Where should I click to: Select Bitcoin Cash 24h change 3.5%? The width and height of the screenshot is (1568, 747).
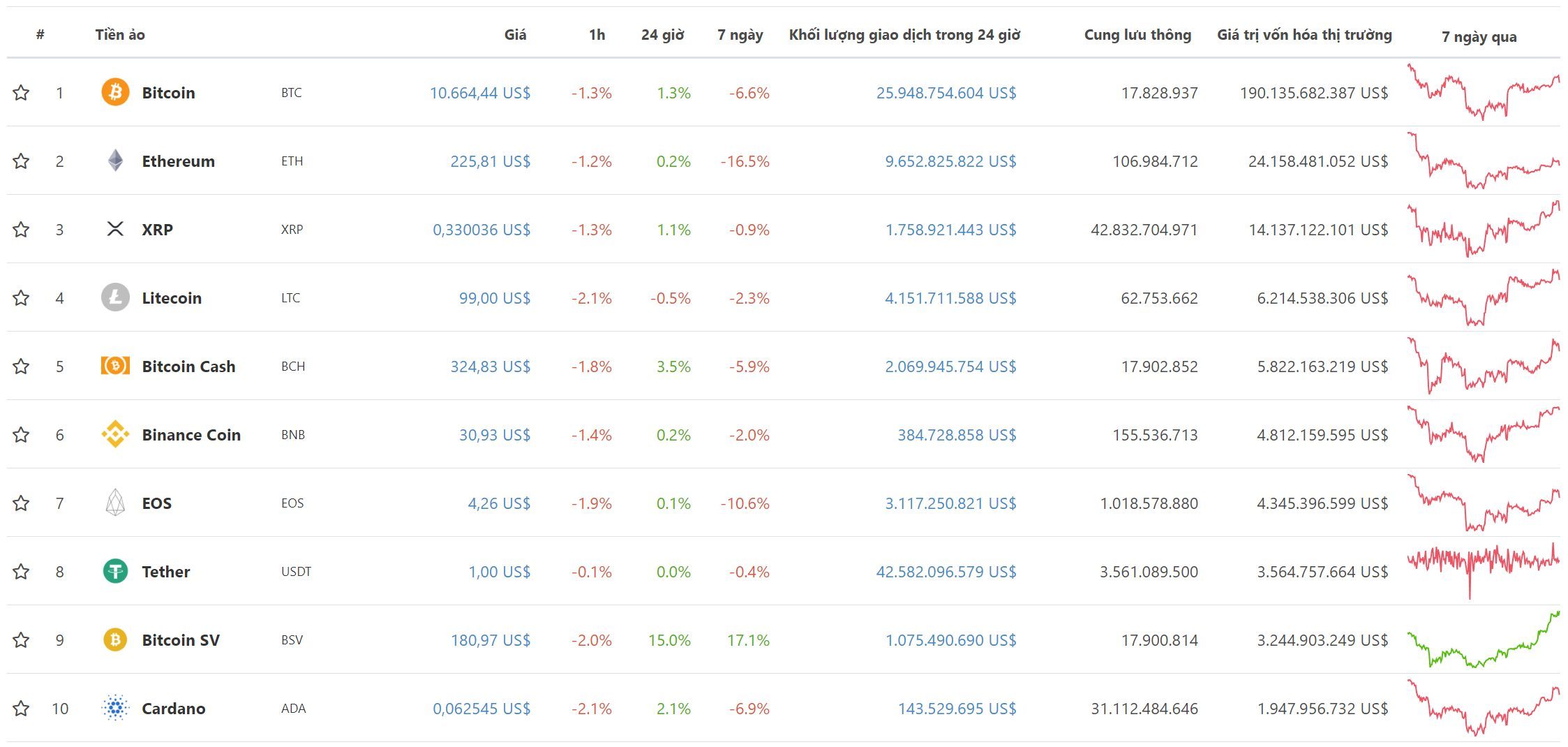(x=673, y=366)
